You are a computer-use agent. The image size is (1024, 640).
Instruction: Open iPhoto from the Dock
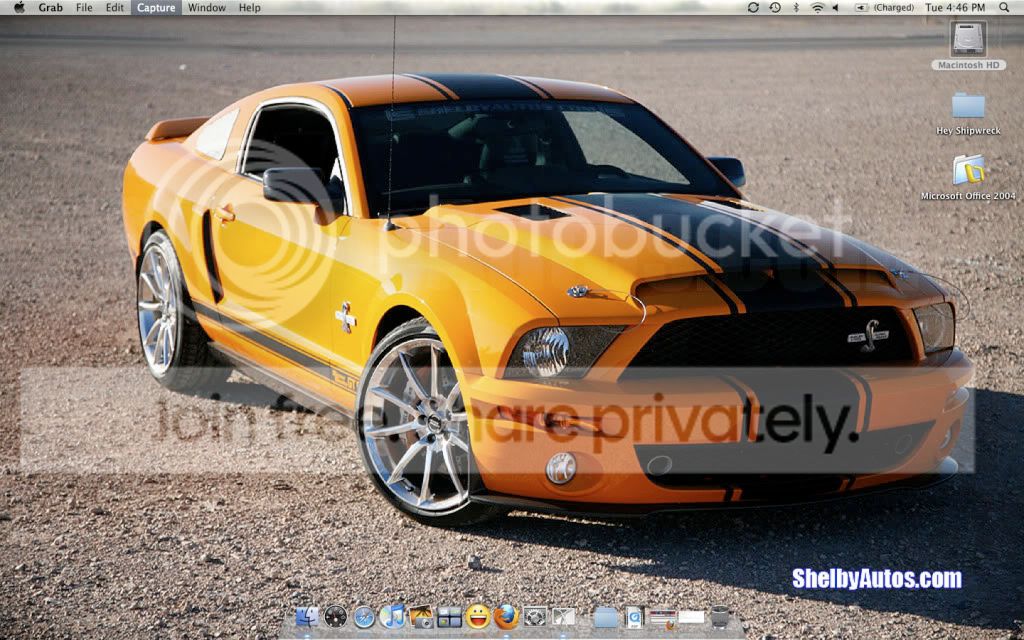click(421, 616)
